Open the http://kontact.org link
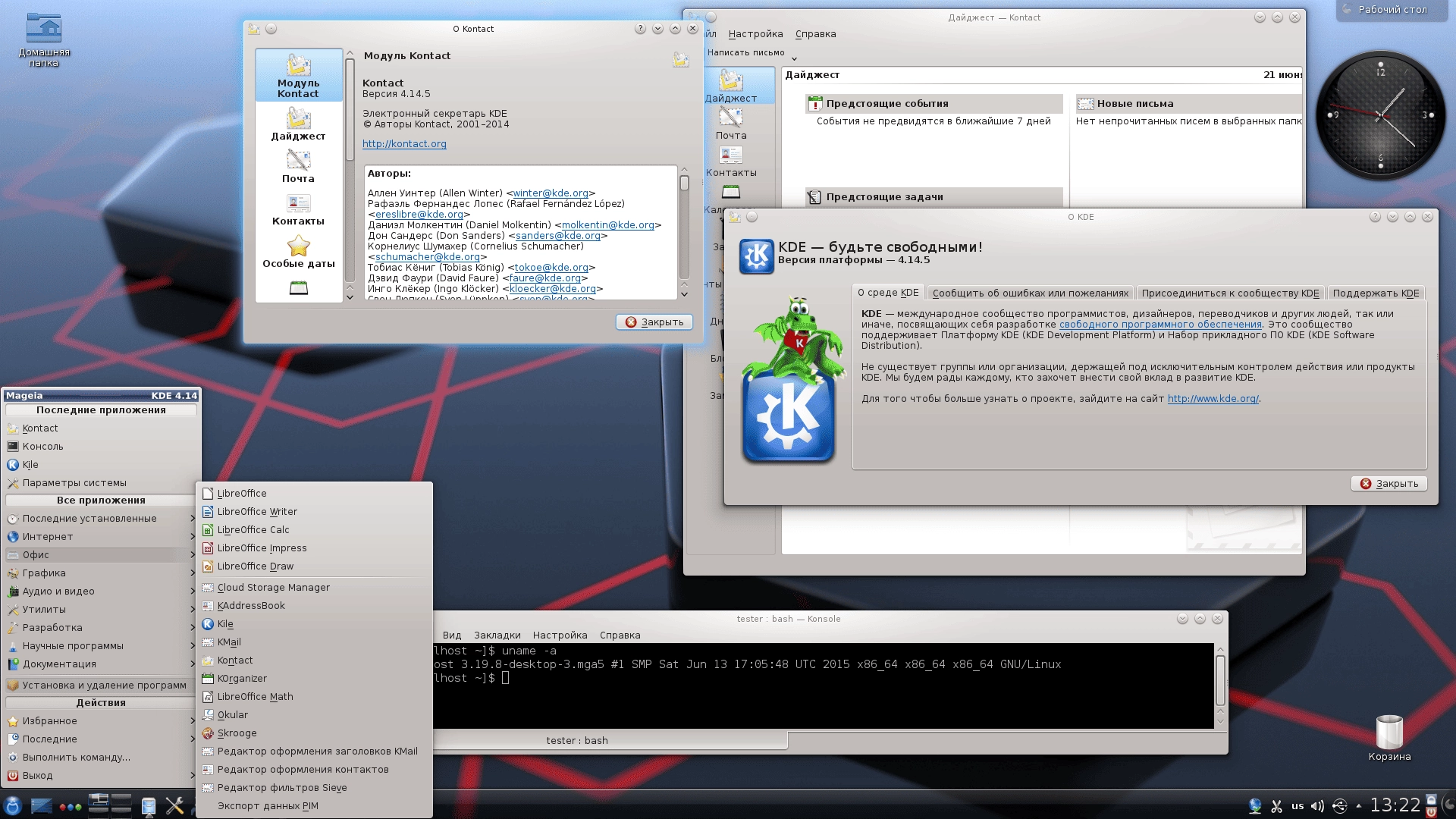1456x819 pixels. [x=404, y=144]
